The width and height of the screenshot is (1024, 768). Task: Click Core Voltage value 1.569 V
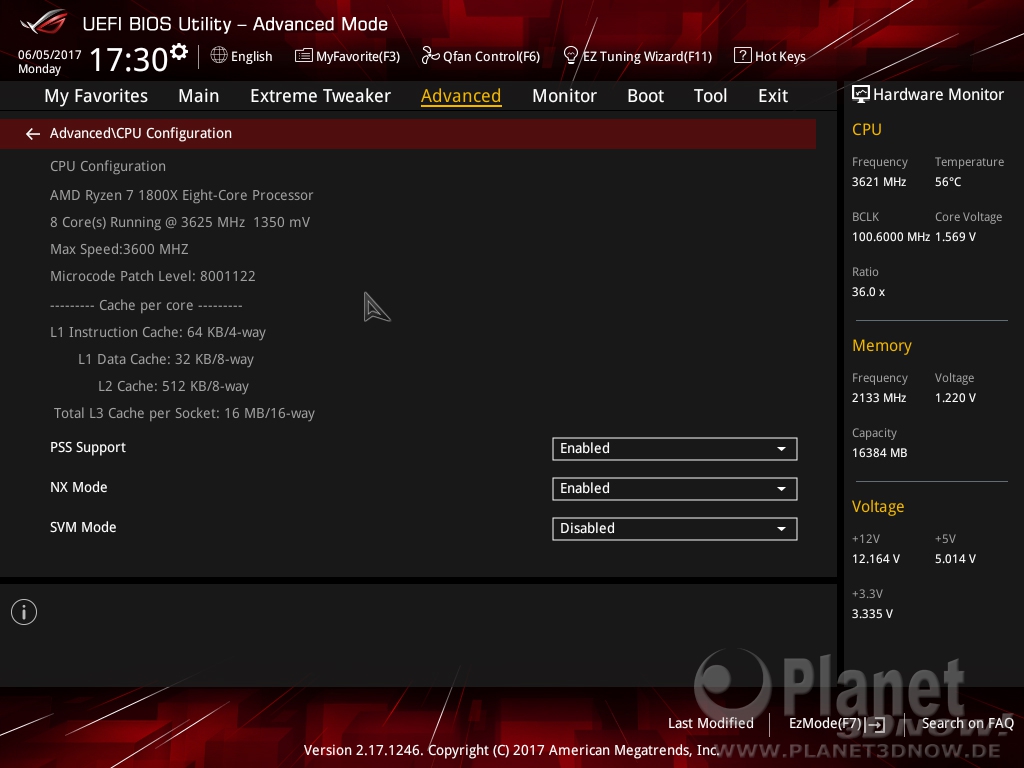[x=955, y=237]
